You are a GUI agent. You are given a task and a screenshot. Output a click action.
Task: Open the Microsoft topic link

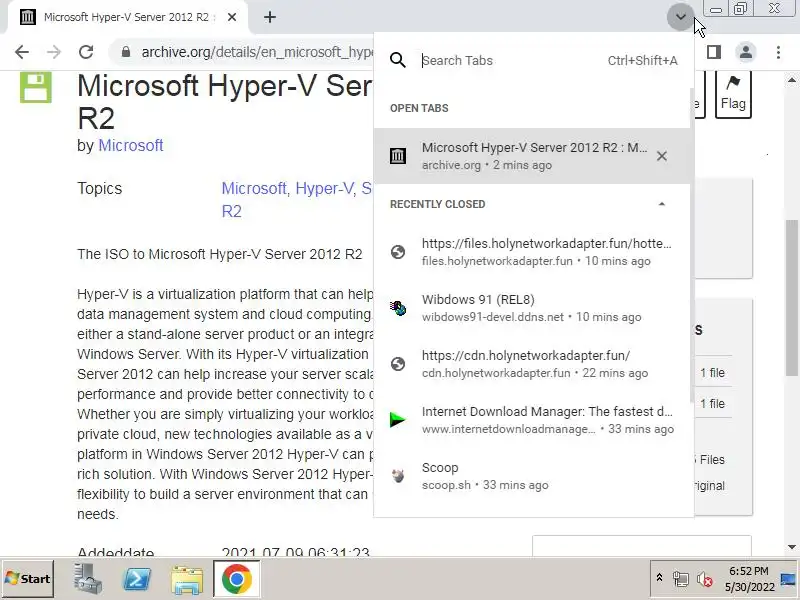[x=254, y=189]
